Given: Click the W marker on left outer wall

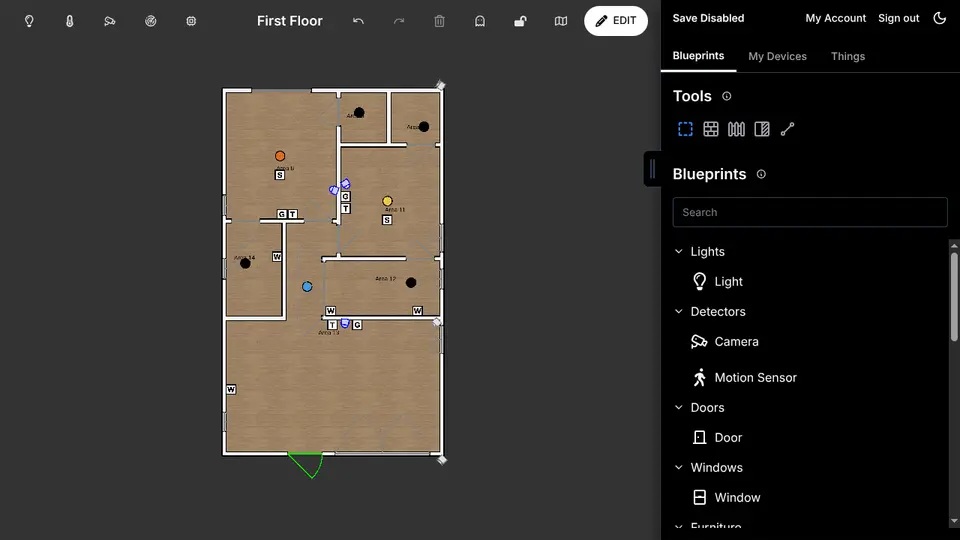Looking at the screenshot, I should point(231,389).
